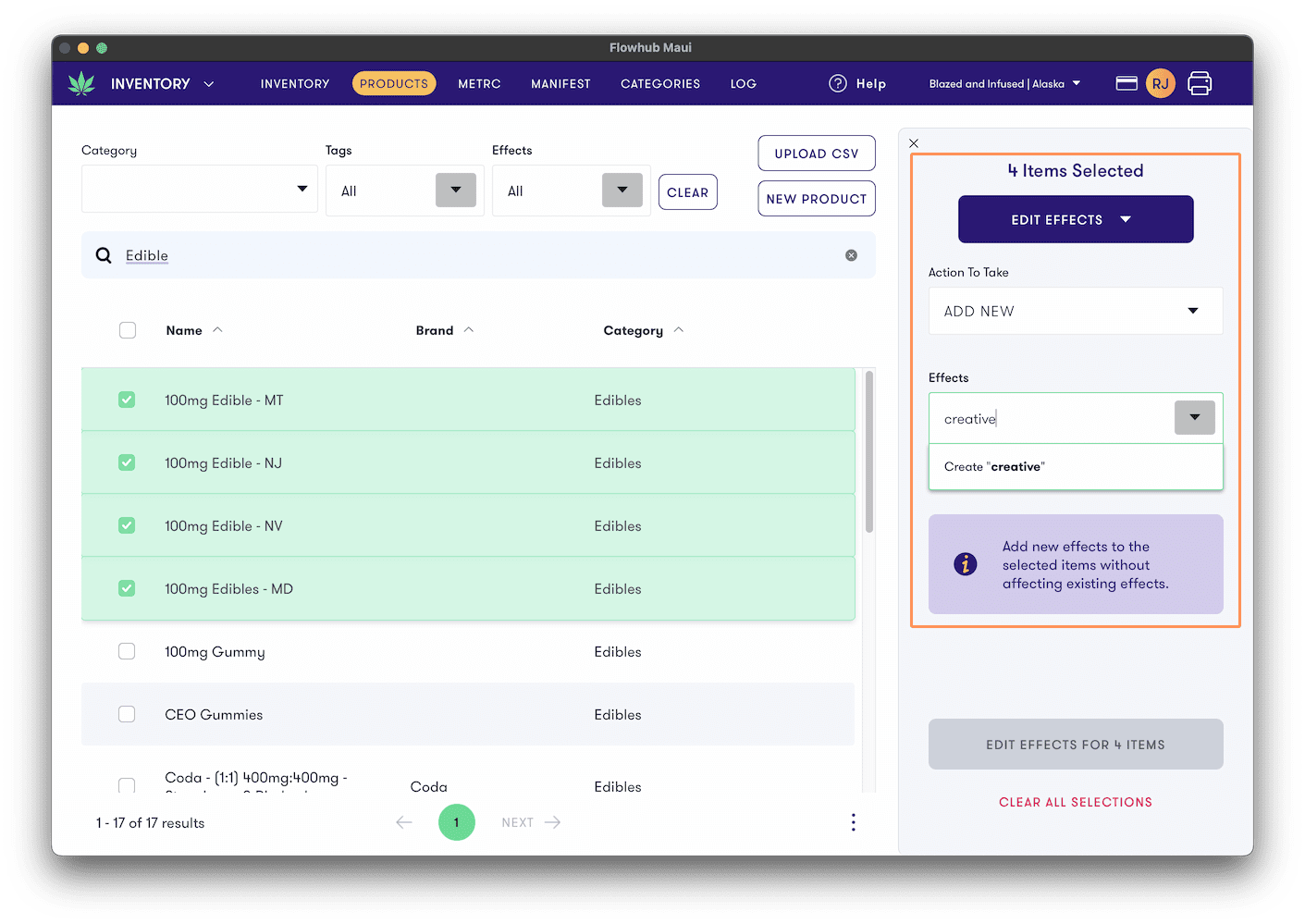Close the selection panel with the X icon

point(914,142)
